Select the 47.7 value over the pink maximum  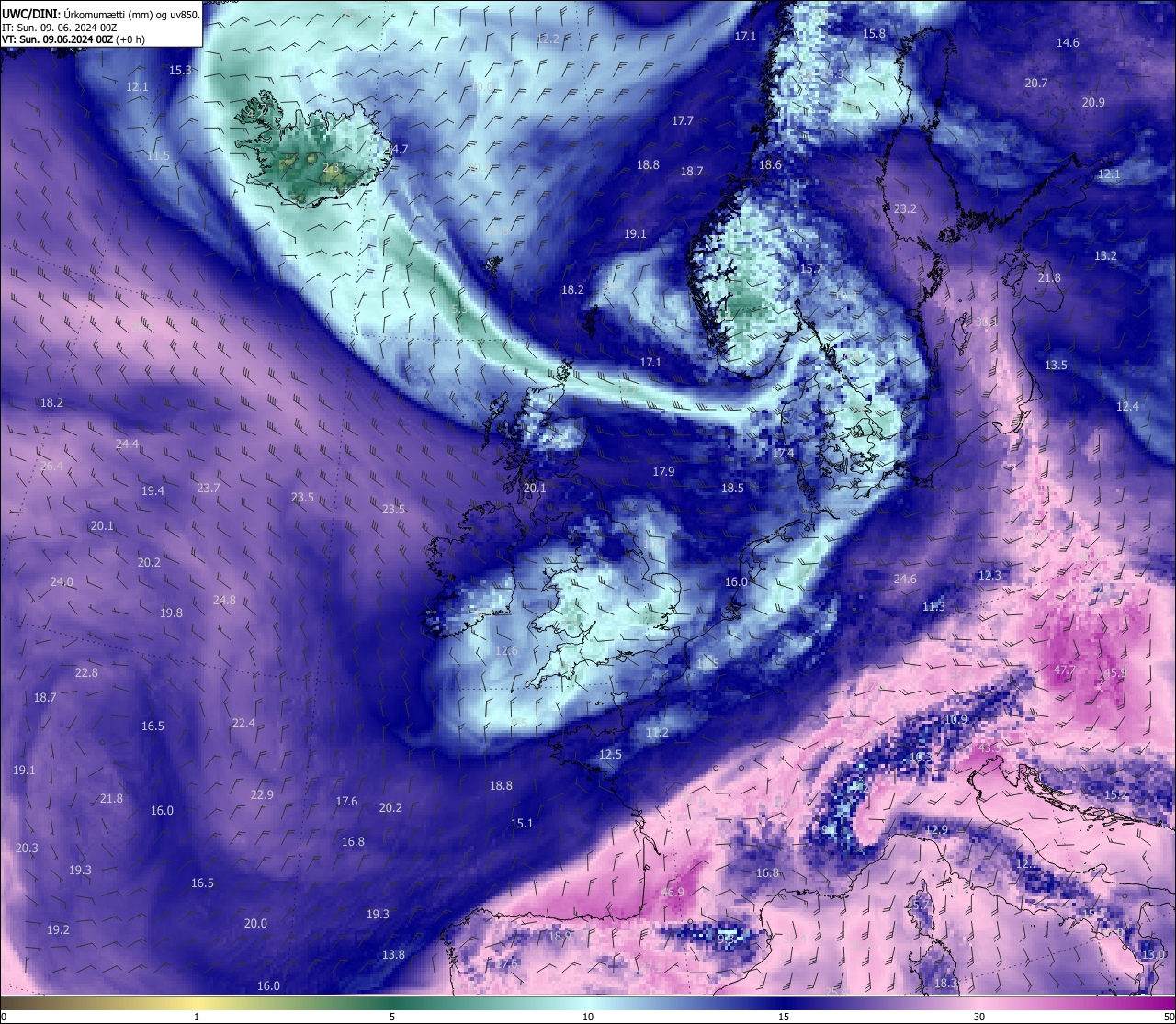point(1064,670)
